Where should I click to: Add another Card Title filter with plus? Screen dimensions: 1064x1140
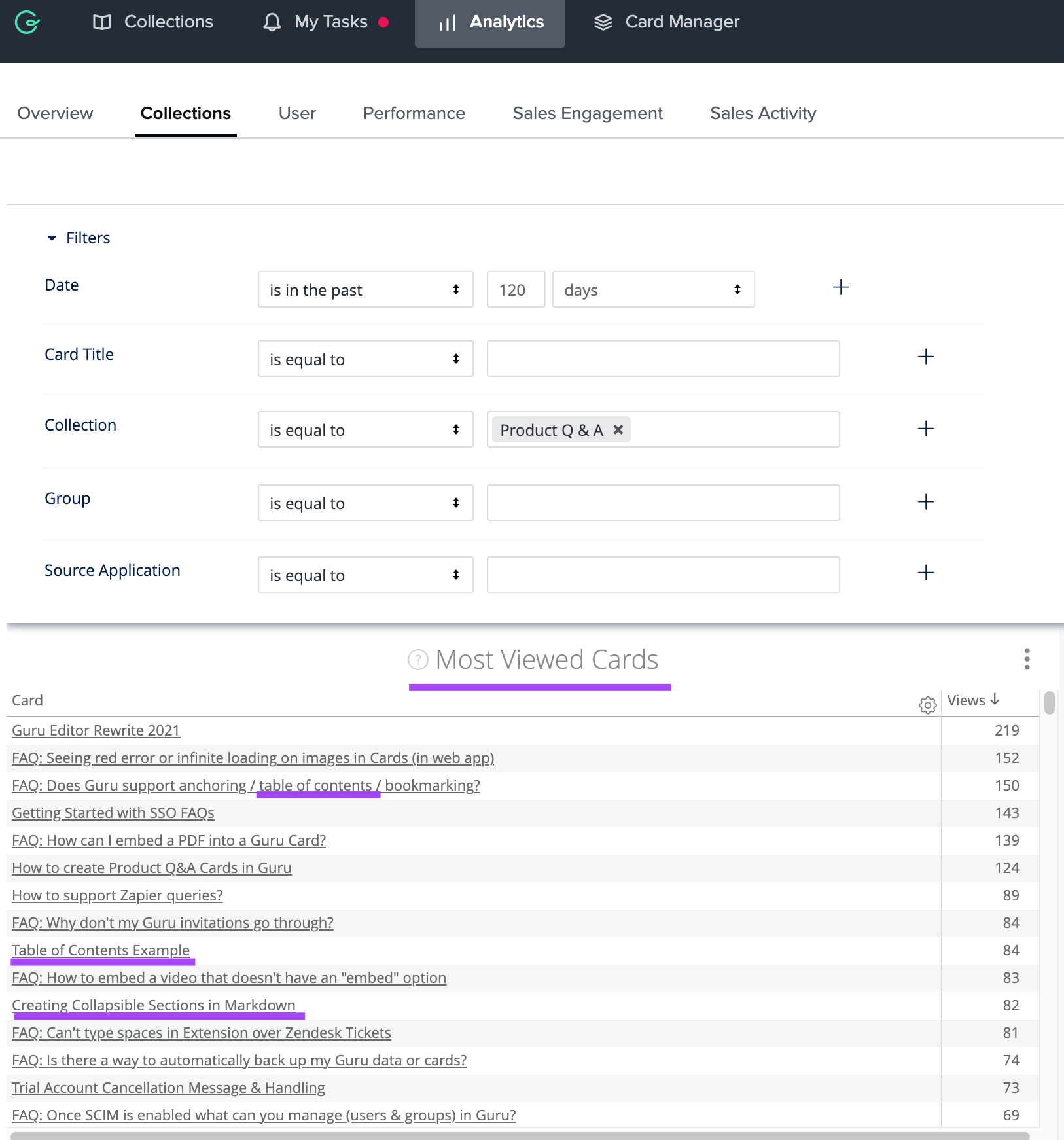point(926,357)
